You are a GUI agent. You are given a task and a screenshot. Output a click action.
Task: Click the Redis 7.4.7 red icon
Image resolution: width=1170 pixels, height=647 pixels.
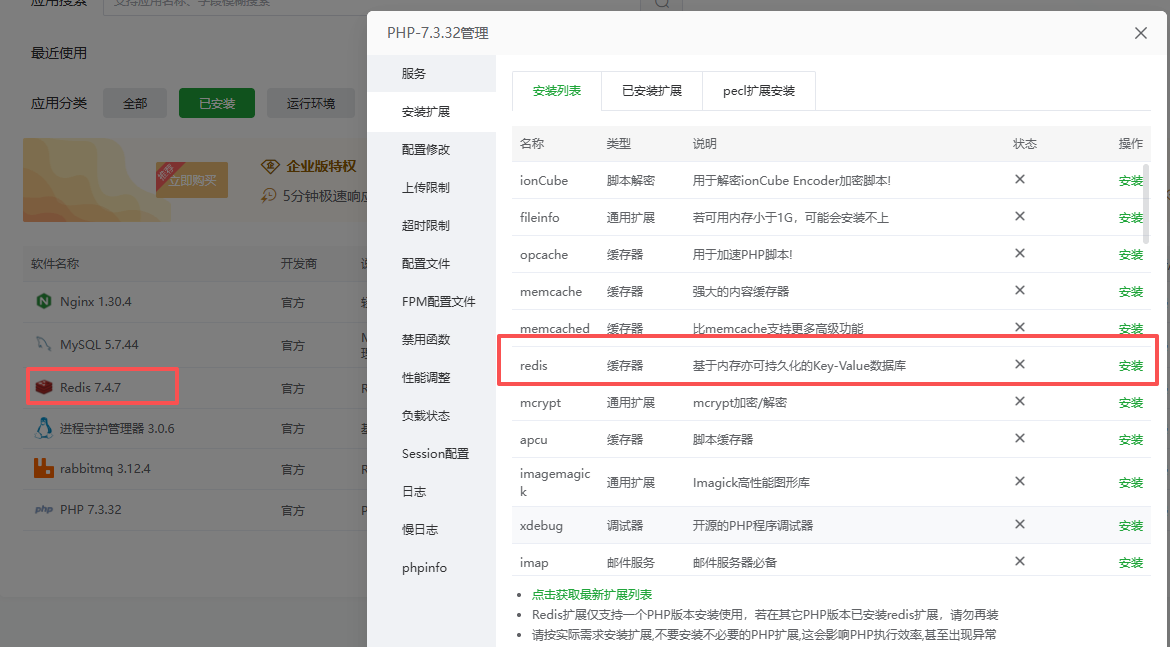(44, 387)
